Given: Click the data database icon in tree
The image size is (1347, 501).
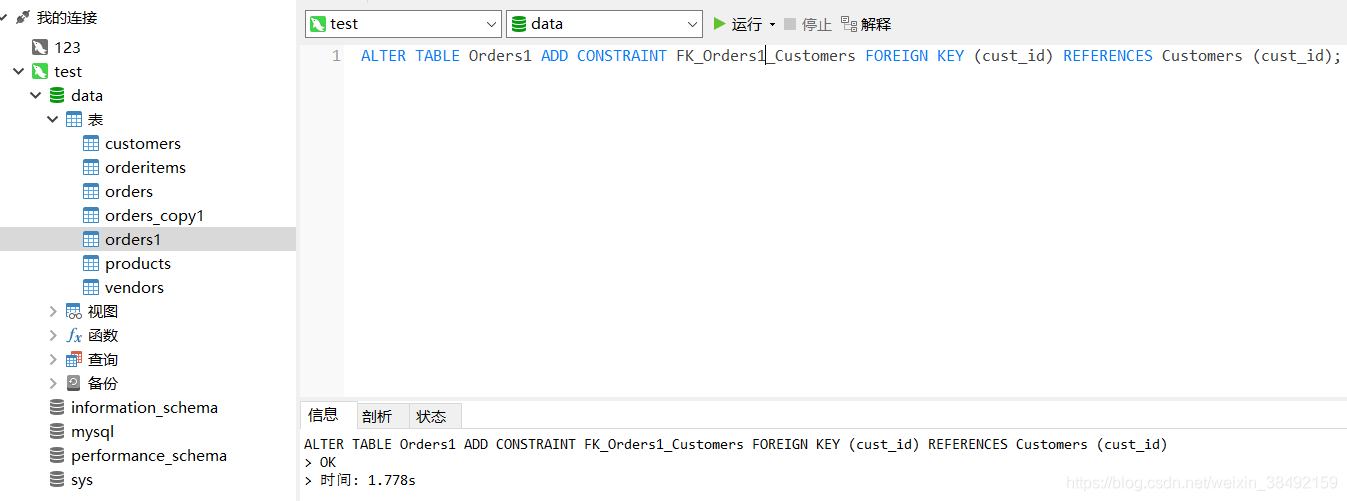Looking at the screenshot, I should point(57,95).
